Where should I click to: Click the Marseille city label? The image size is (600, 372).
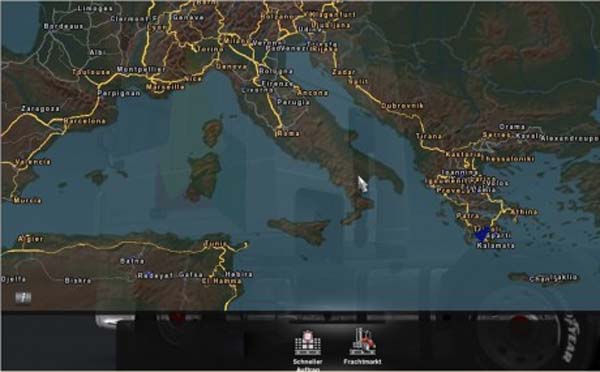tap(165, 87)
